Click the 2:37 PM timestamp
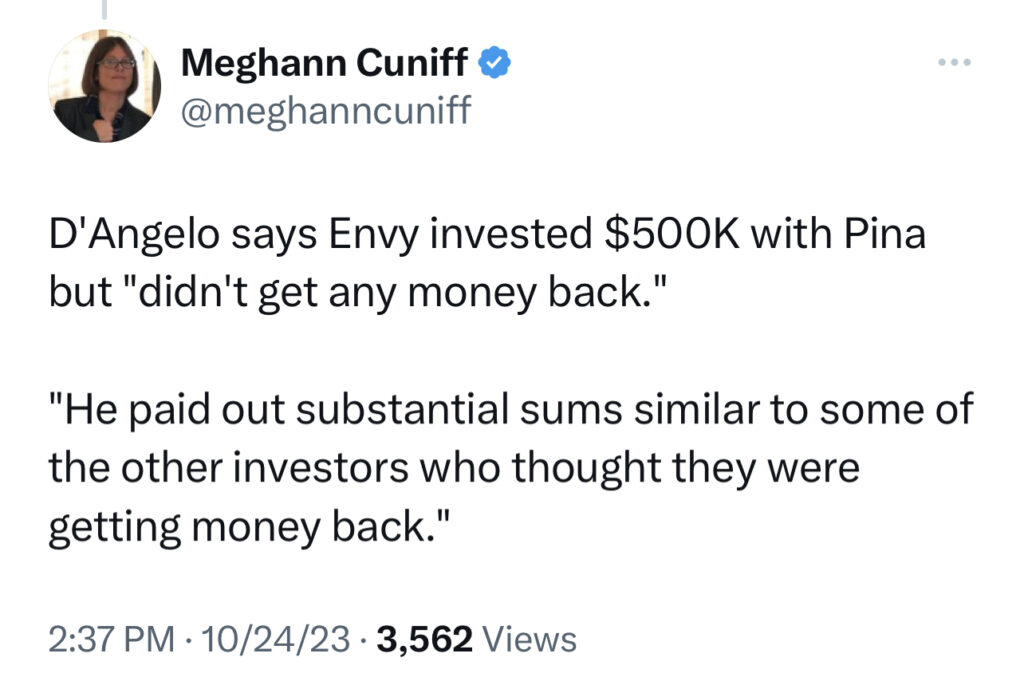Screen dimensions: 1024x677 point(112,639)
